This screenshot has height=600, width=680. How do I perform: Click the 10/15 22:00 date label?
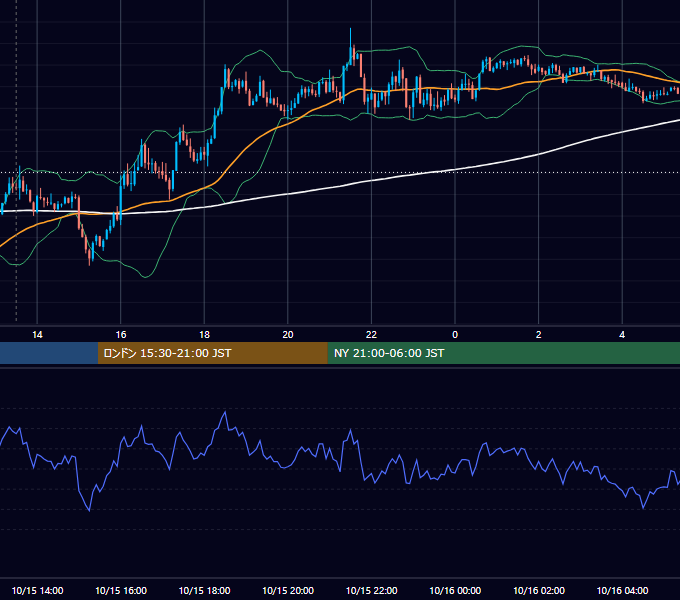point(371,590)
